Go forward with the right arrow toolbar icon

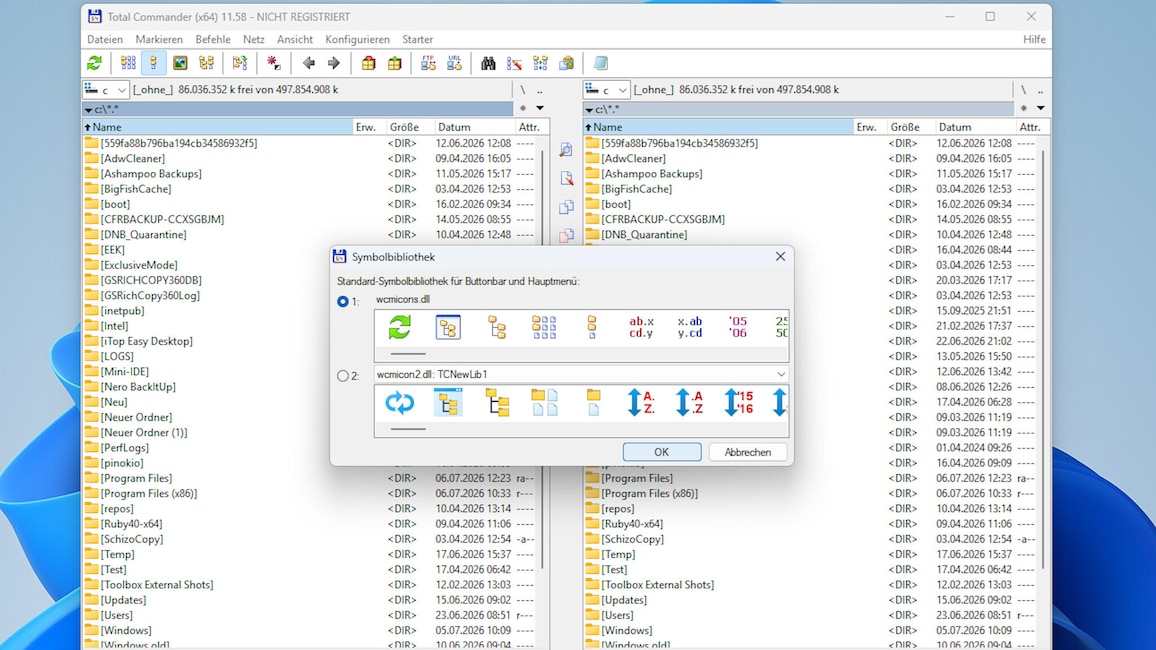tap(334, 63)
